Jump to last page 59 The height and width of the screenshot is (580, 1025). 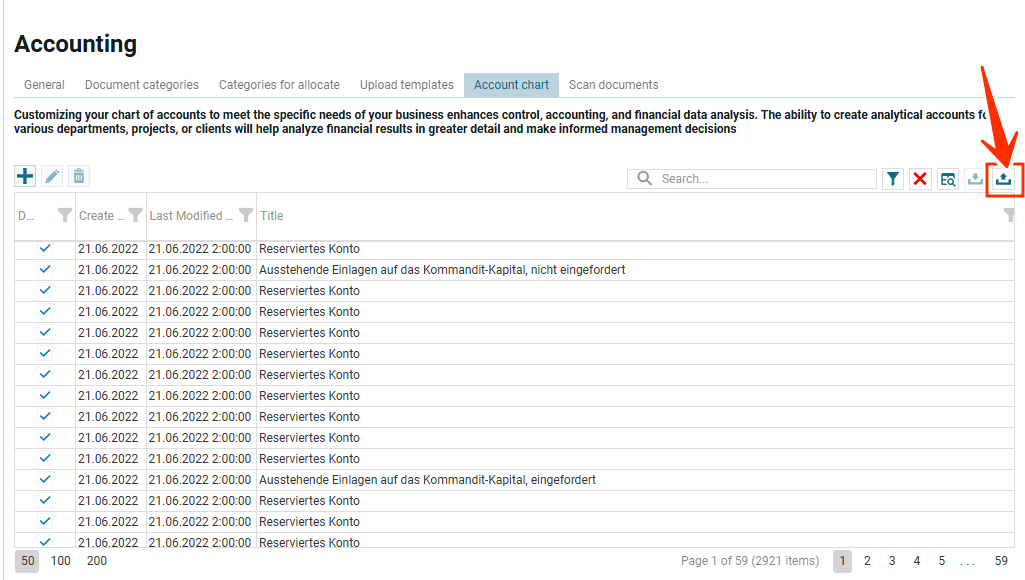(x=1000, y=561)
